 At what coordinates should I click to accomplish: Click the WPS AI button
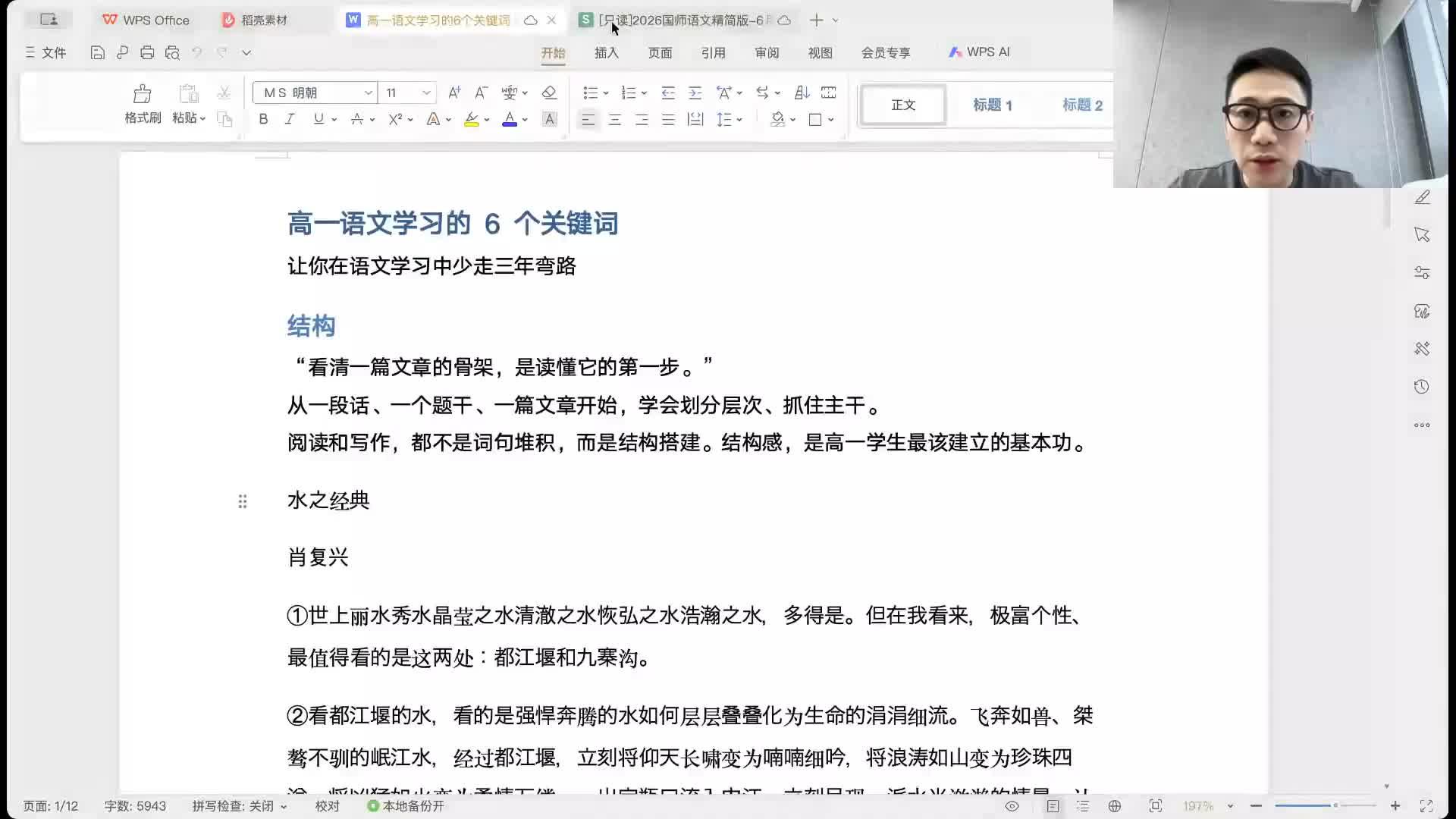click(979, 52)
